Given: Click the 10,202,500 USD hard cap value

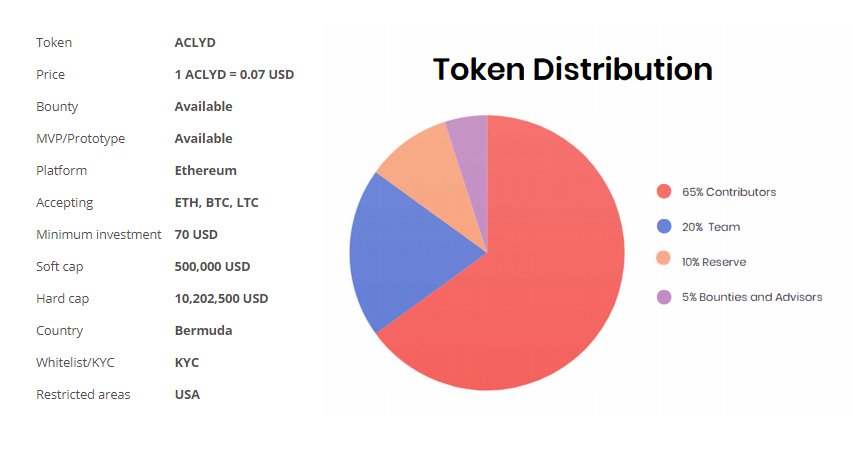Looking at the screenshot, I should 221,299.
